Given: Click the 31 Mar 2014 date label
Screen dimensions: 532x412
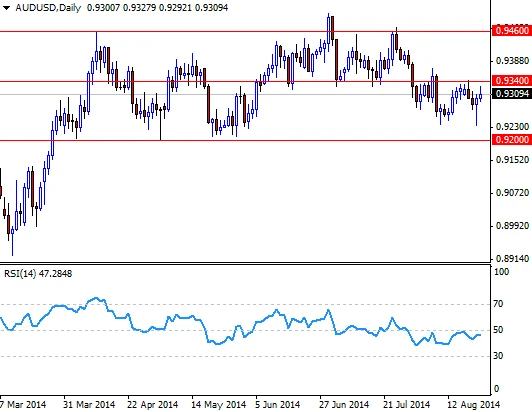Looking at the screenshot, I should click(x=89, y=405).
